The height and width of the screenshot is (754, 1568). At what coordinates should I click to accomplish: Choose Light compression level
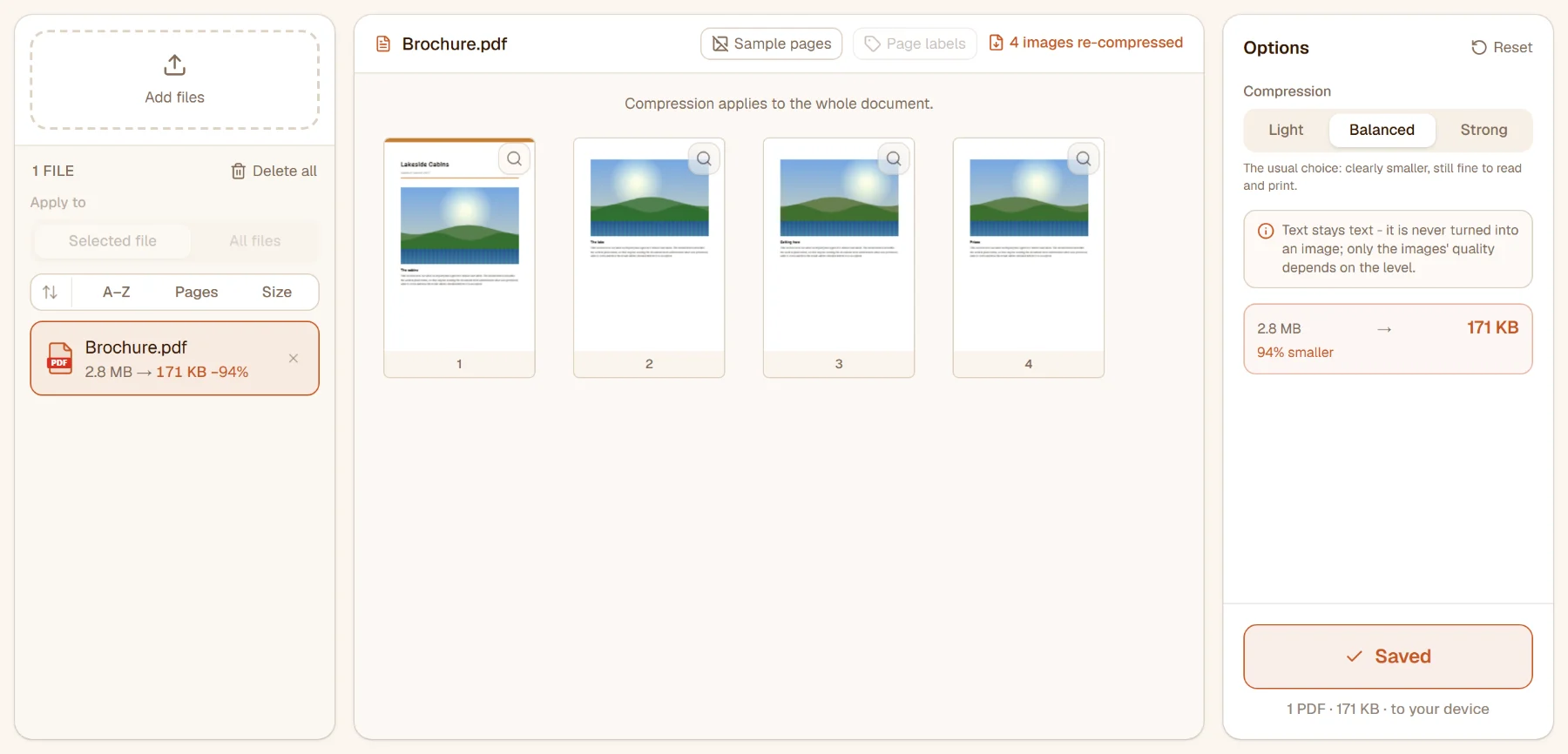(1286, 130)
